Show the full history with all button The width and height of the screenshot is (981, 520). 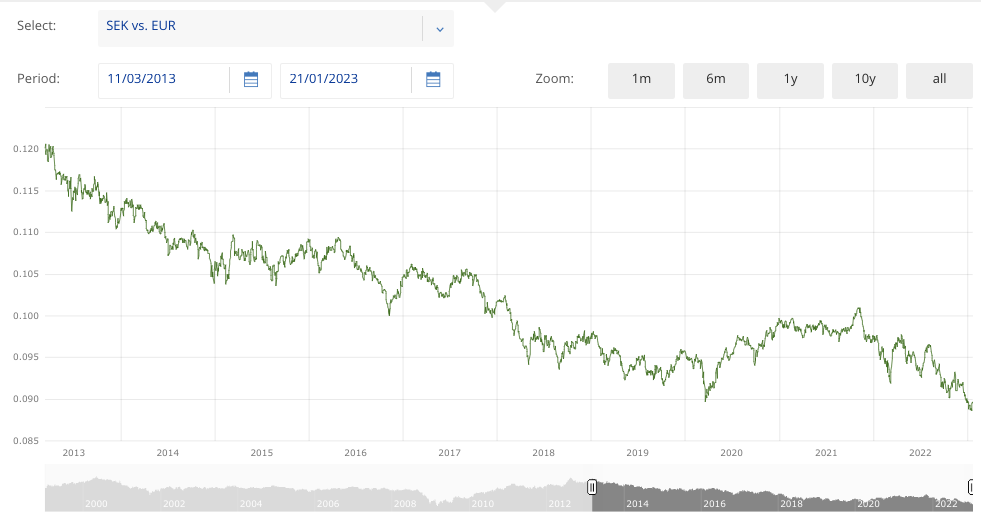pos(939,80)
